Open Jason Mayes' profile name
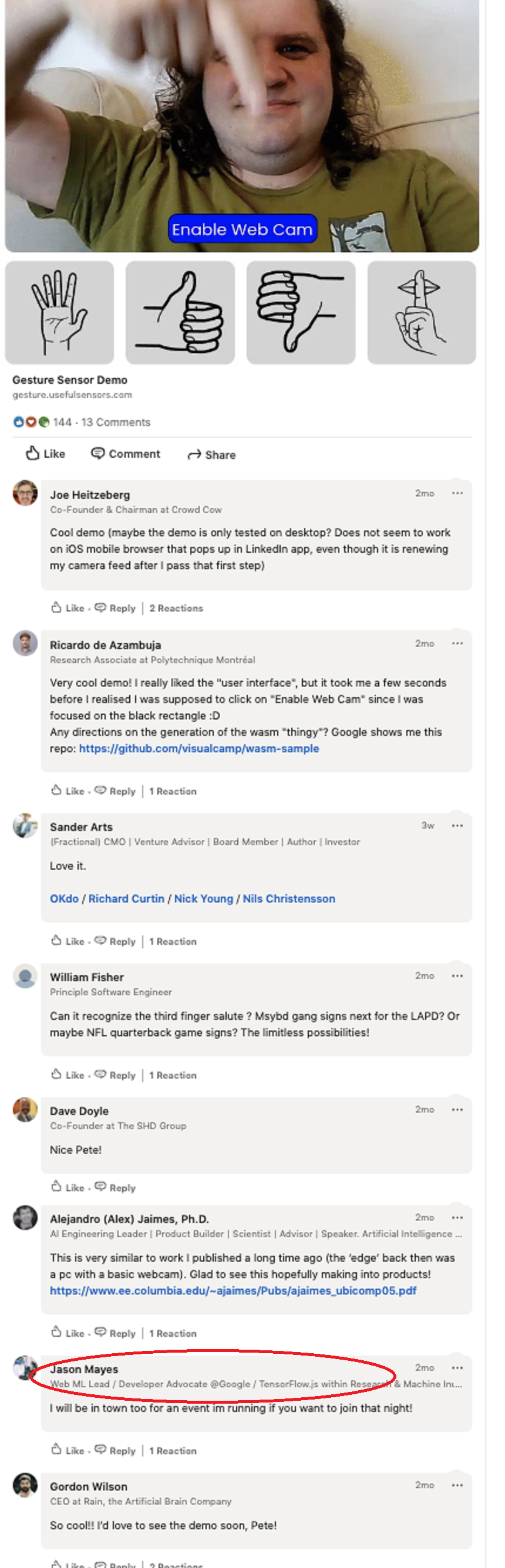 pos(84,1370)
